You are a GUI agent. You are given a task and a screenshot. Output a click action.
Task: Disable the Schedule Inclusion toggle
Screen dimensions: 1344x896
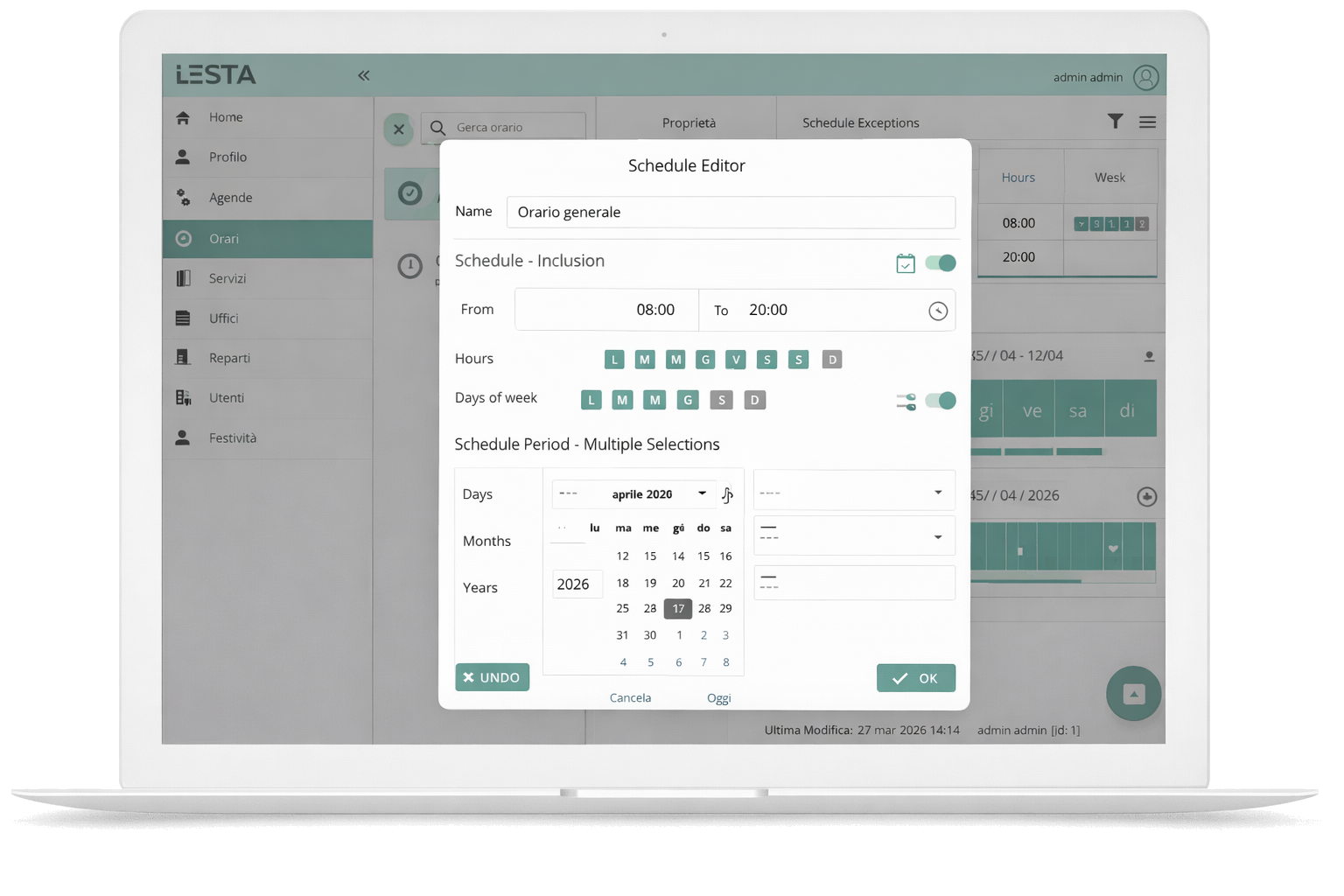(x=940, y=262)
